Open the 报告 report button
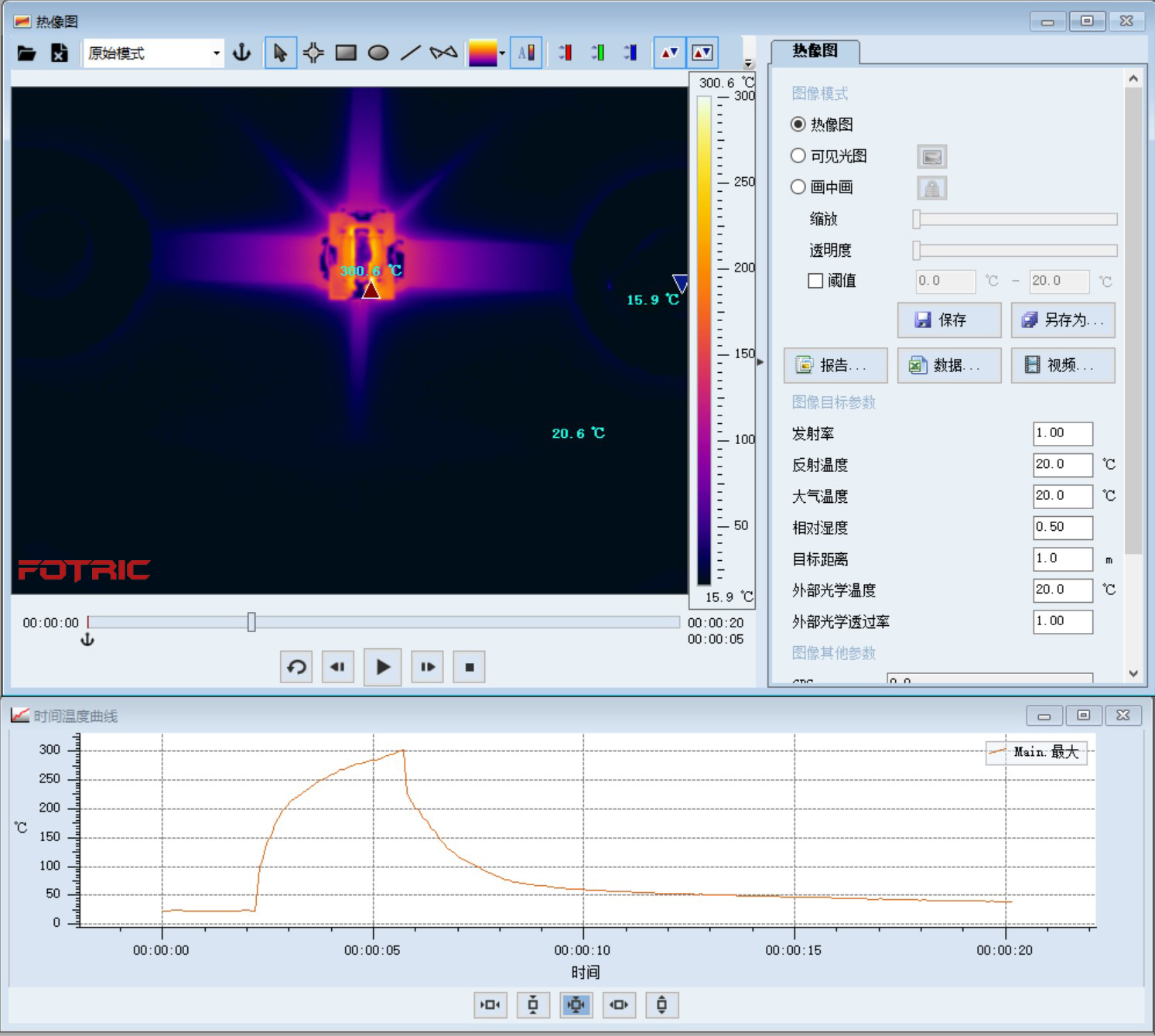 coord(835,365)
